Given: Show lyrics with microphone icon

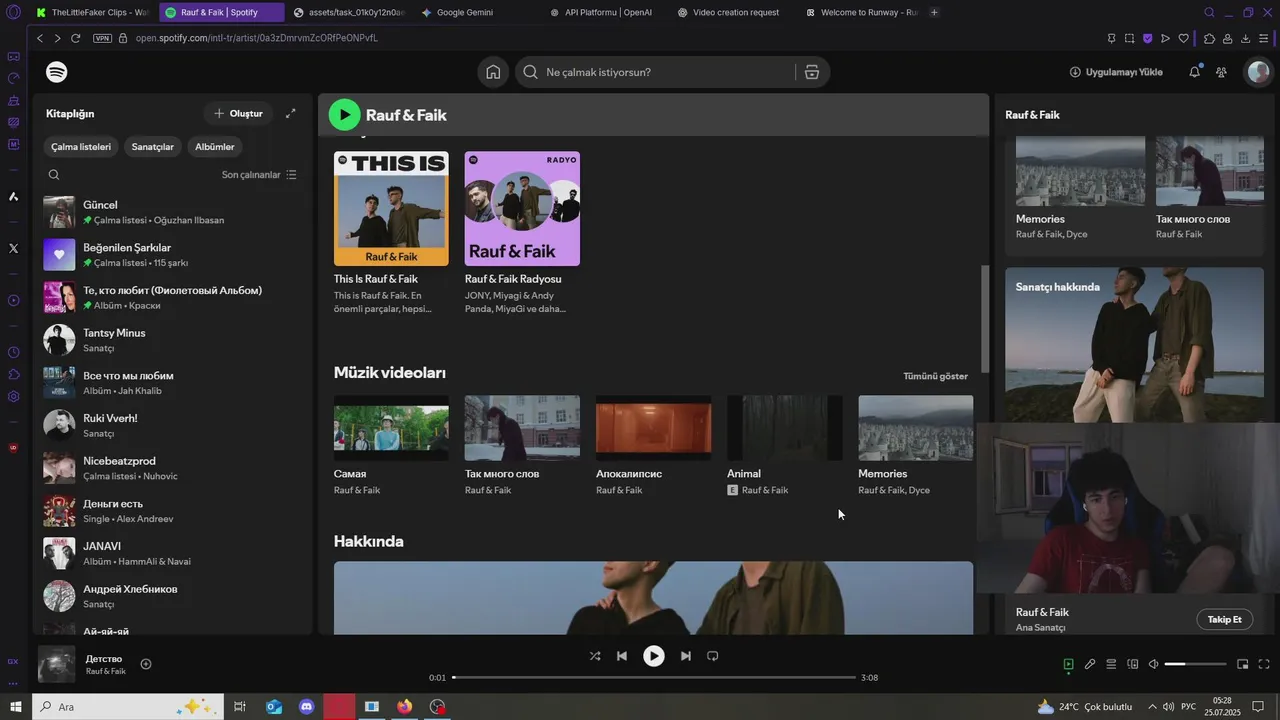Looking at the screenshot, I should coord(1090,664).
